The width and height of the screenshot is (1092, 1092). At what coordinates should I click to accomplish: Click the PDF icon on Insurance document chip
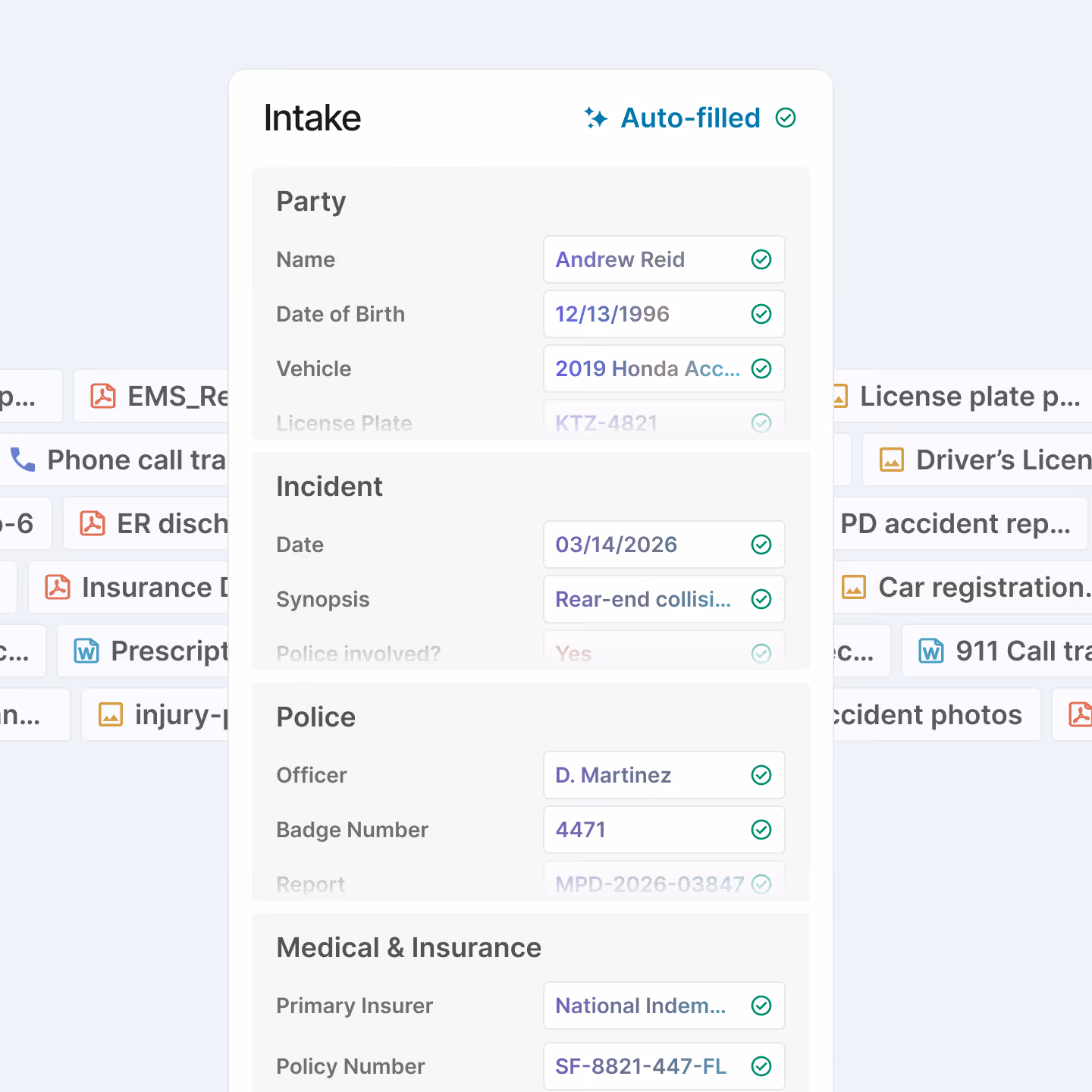(58, 587)
